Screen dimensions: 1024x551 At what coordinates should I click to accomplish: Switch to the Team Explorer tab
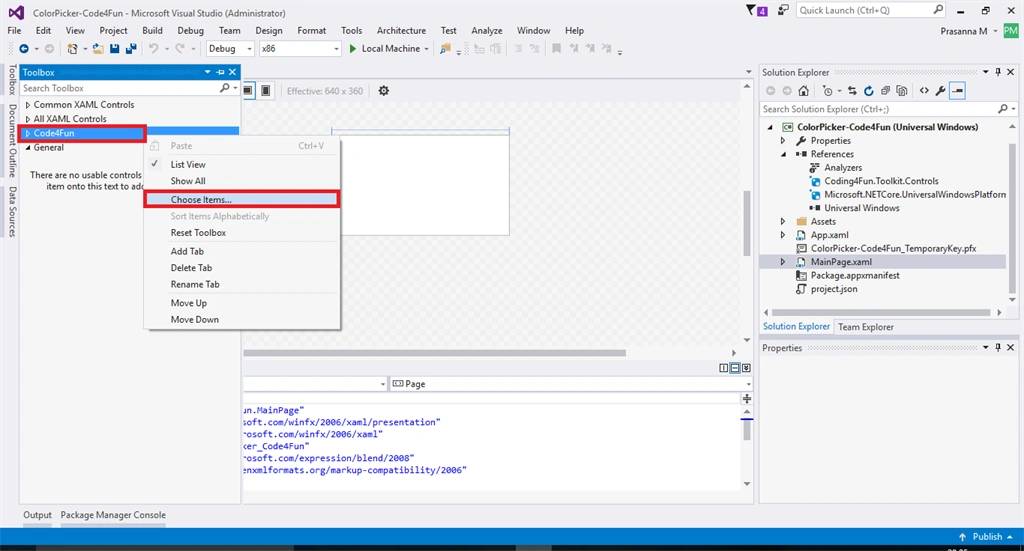tap(865, 326)
